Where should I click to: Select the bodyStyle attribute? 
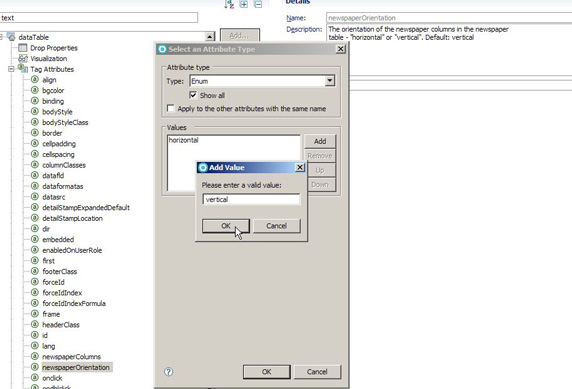tap(57, 112)
